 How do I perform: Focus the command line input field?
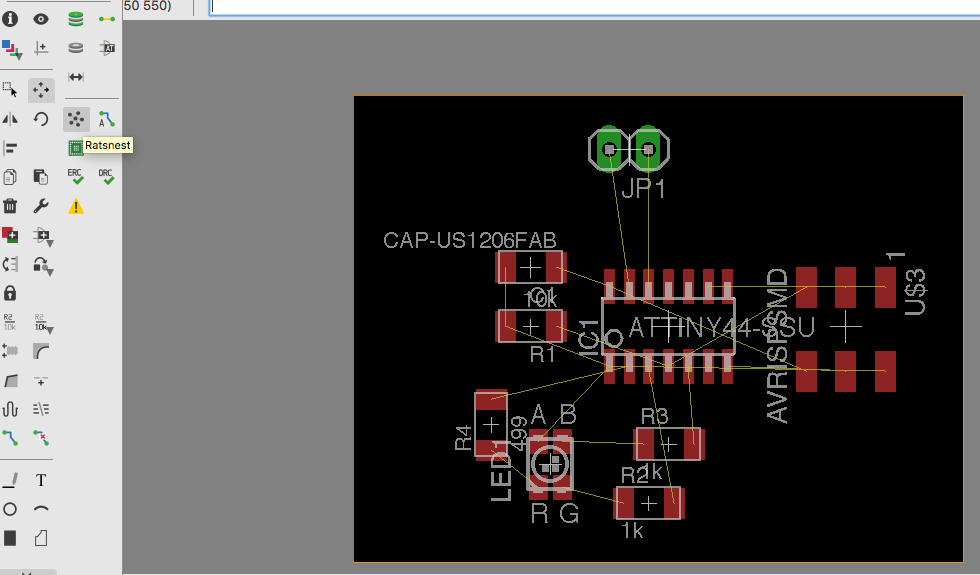point(594,7)
